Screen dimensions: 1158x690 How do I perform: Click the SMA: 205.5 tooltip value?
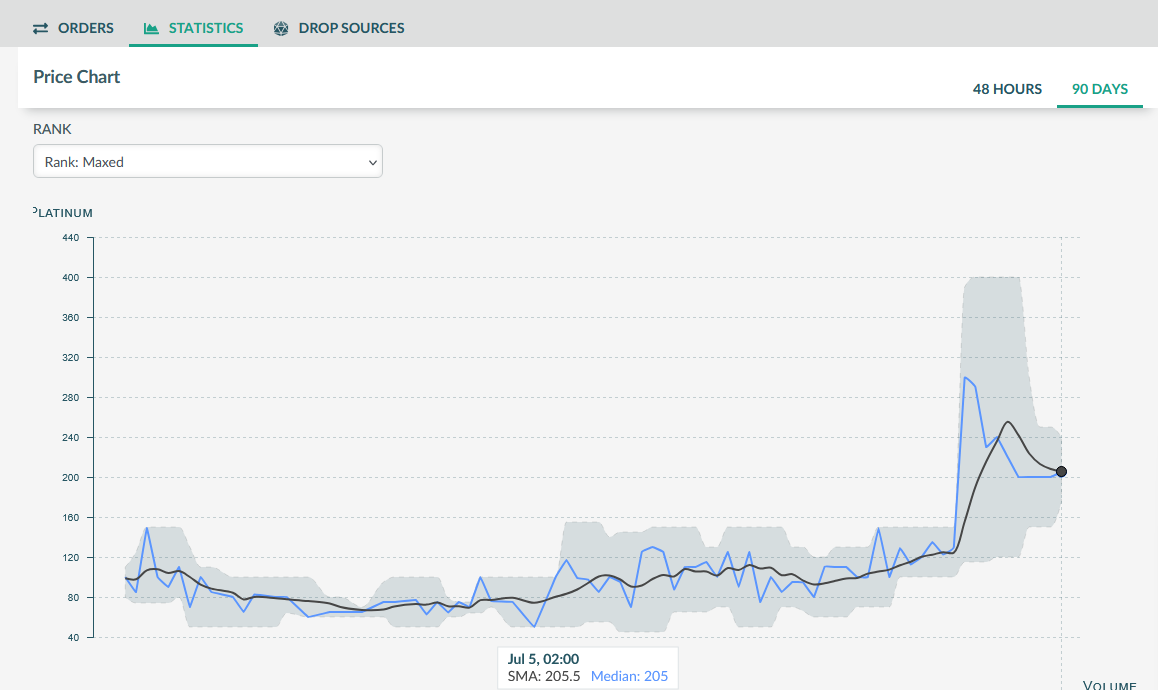click(544, 676)
